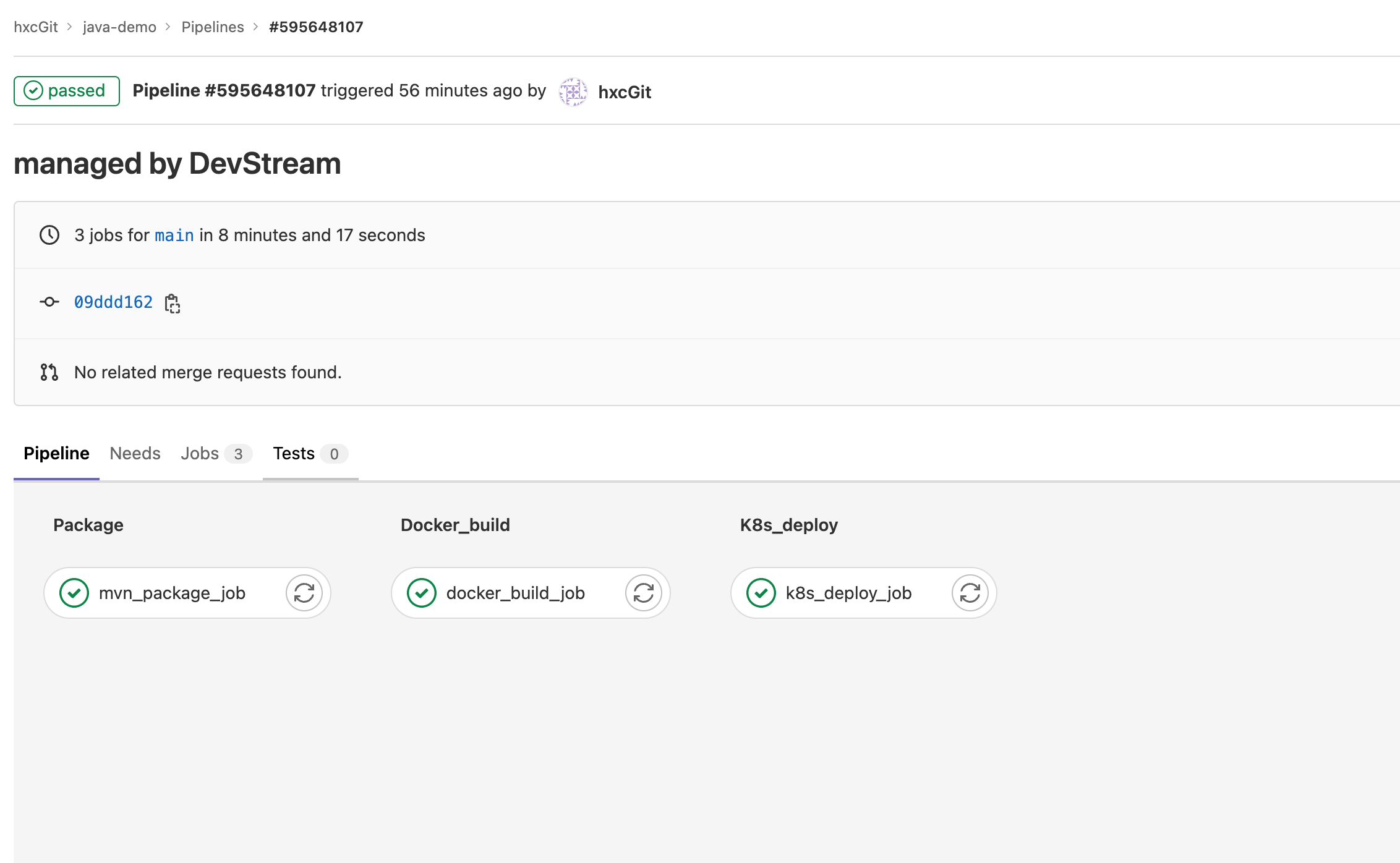Click mvn_package_job green status check icon
1400x863 pixels.
tap(74, 593)
